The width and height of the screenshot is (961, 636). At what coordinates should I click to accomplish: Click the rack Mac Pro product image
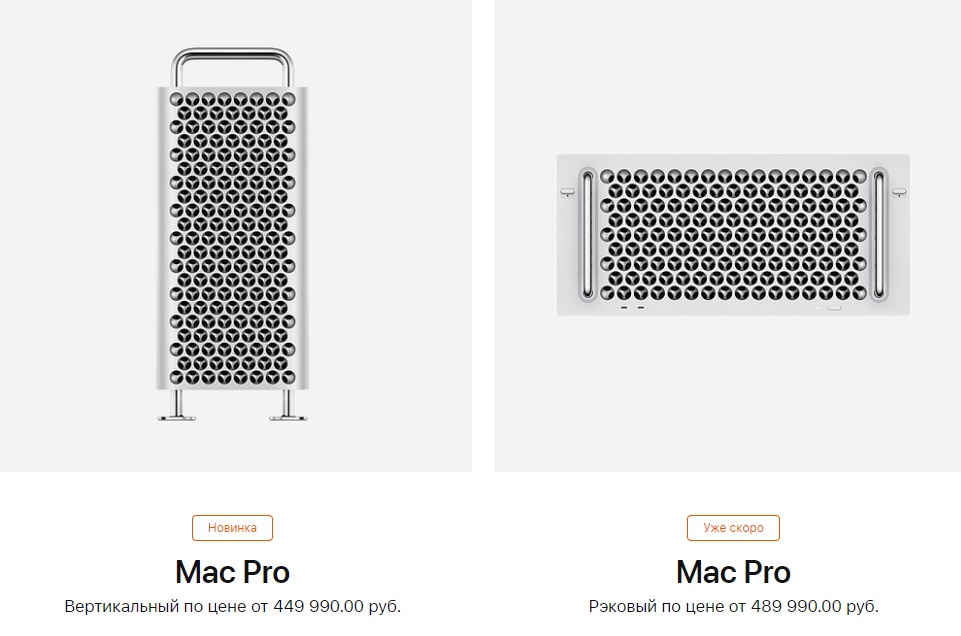tap(732, 235)
